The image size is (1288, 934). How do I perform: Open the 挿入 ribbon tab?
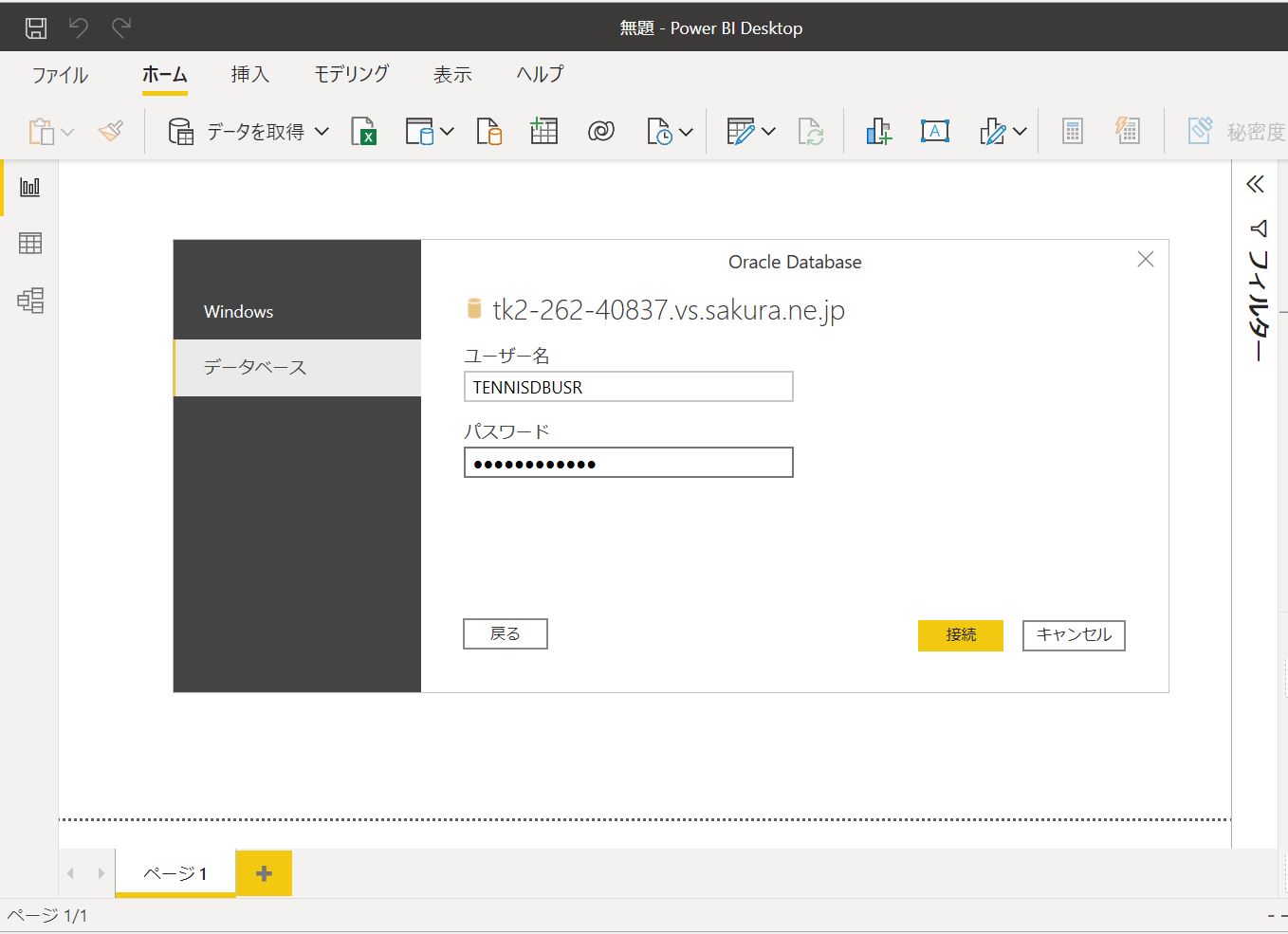tap(249, 74)
